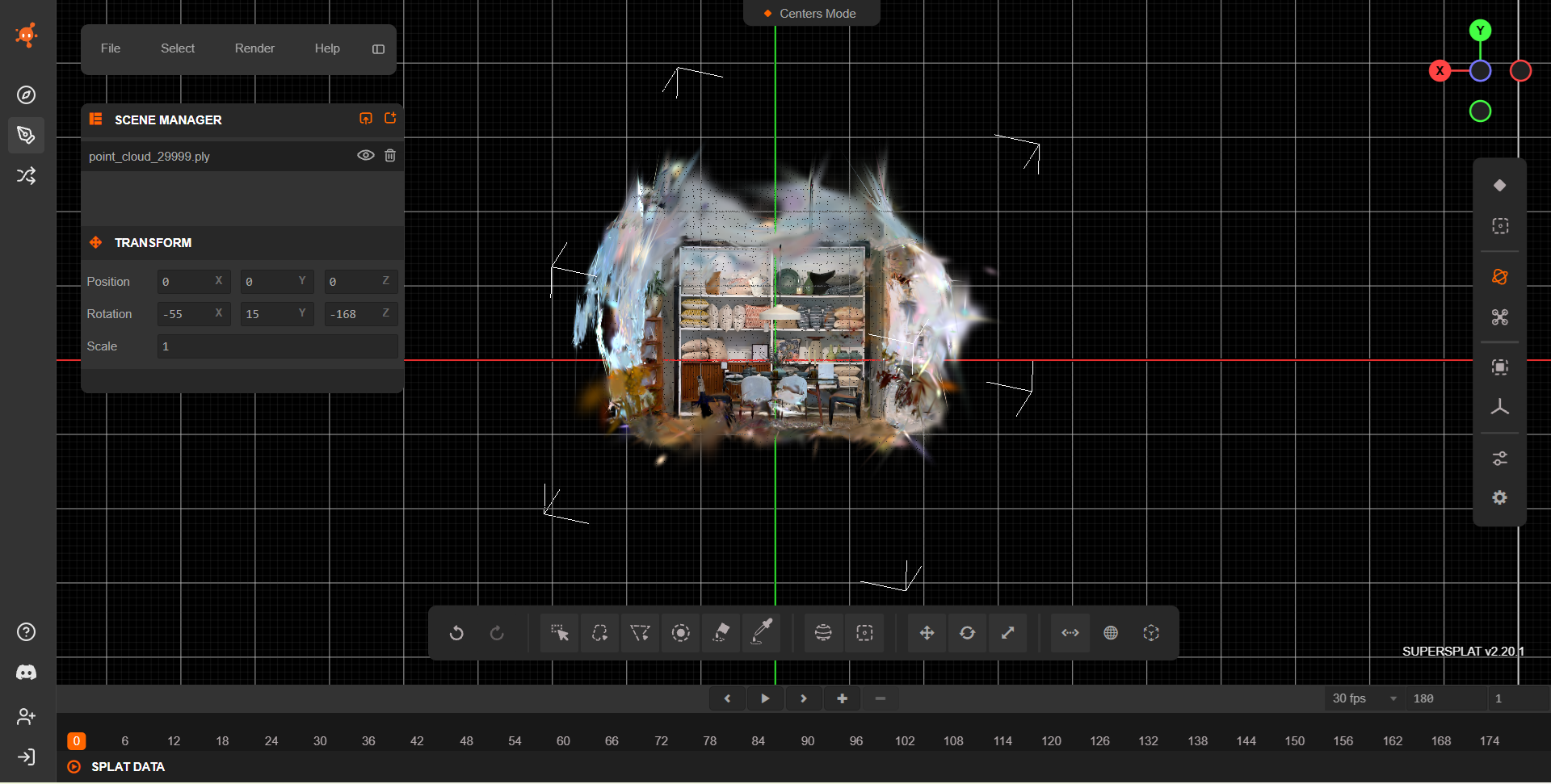Go to previous keyframe
Image resolution: width=1551 pixels, height=784 pixels.
click(727, 698)
